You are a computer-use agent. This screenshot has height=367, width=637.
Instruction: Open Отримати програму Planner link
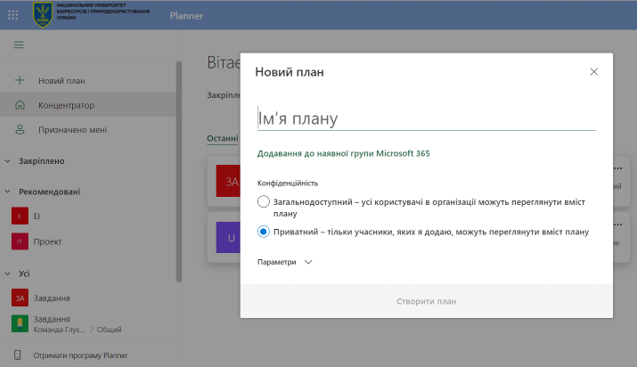80,355
